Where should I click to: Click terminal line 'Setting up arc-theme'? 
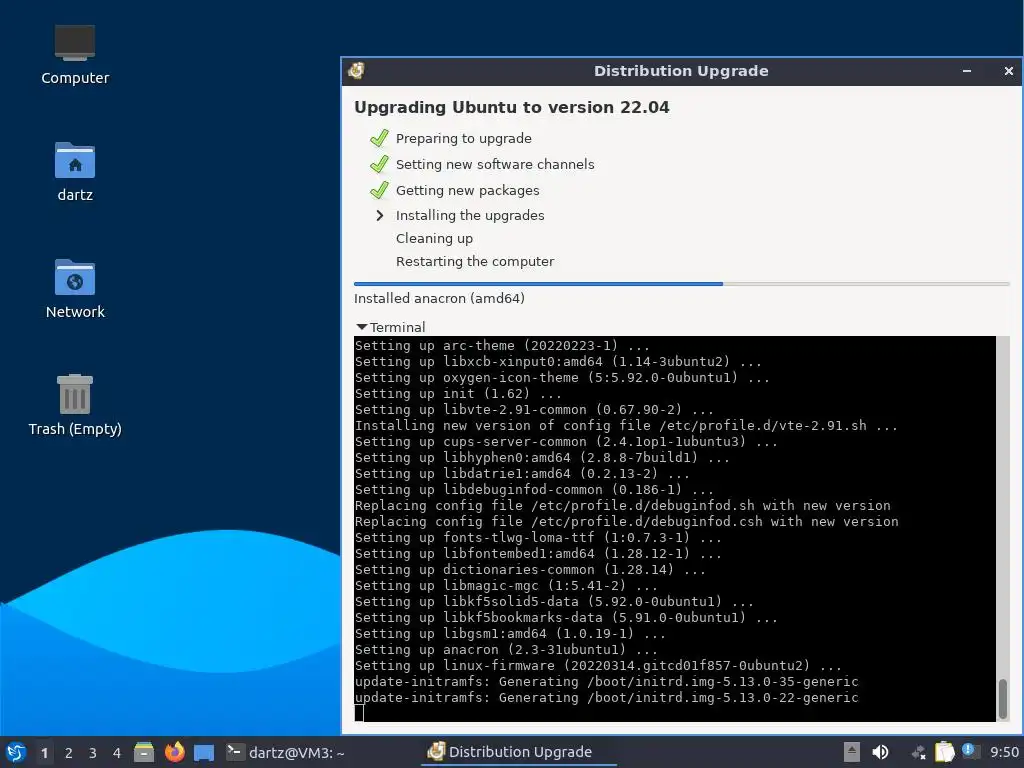pos(502,345)
